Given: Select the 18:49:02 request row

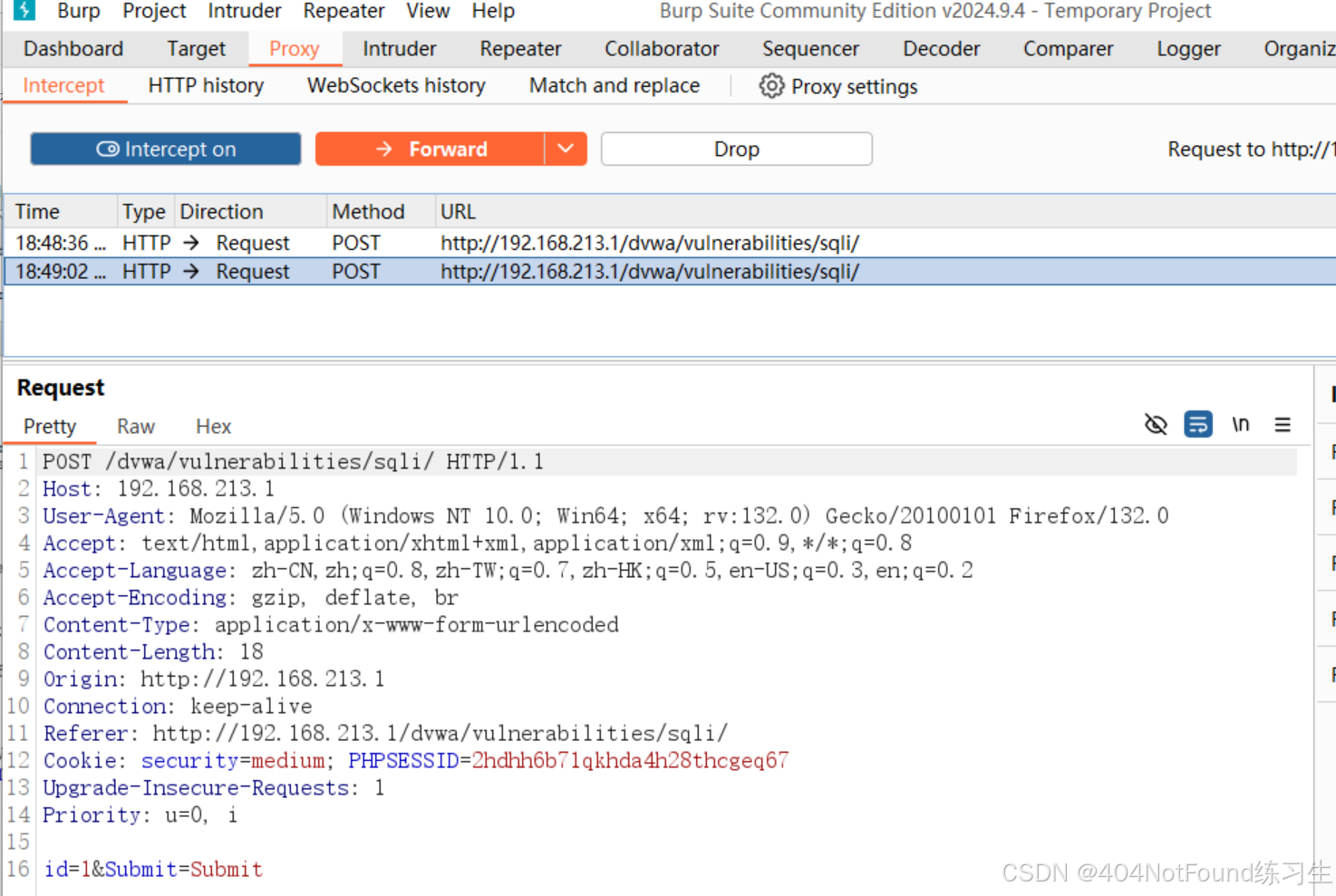Looking at the screenshot, I should click(x=671, y=272).
